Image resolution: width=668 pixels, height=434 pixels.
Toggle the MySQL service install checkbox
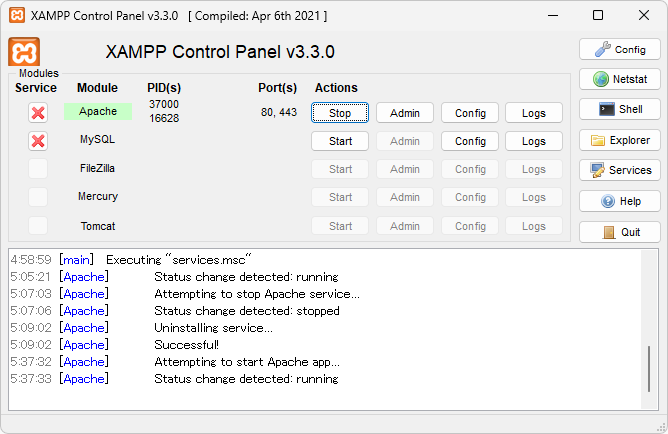38,141
